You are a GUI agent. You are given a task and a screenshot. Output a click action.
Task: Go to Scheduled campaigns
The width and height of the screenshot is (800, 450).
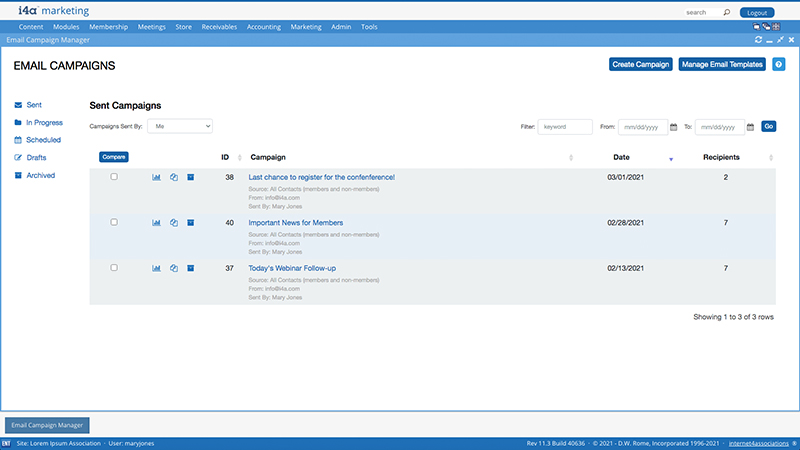[43, 140]
